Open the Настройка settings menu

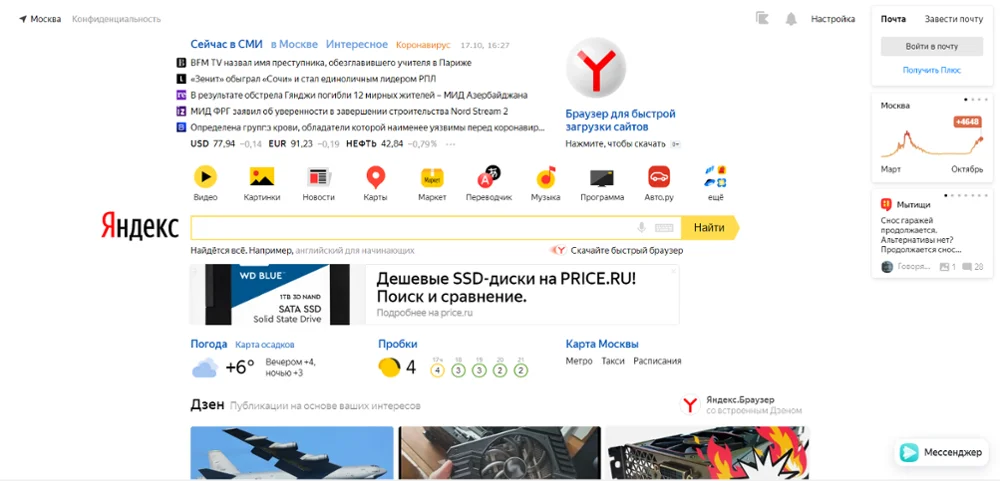tap(833, 19)
